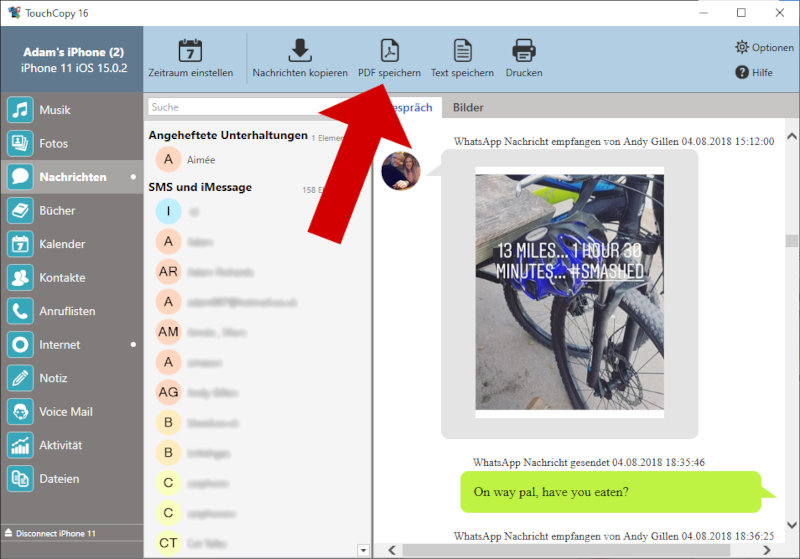Open the Aktivität chart icon
800x559 pixels.
20,445
